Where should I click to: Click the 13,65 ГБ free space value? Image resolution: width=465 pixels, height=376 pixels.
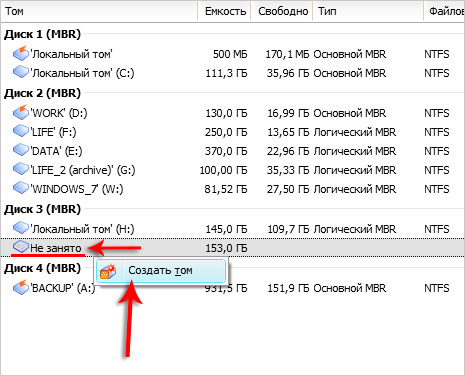(x=288, y=132)
